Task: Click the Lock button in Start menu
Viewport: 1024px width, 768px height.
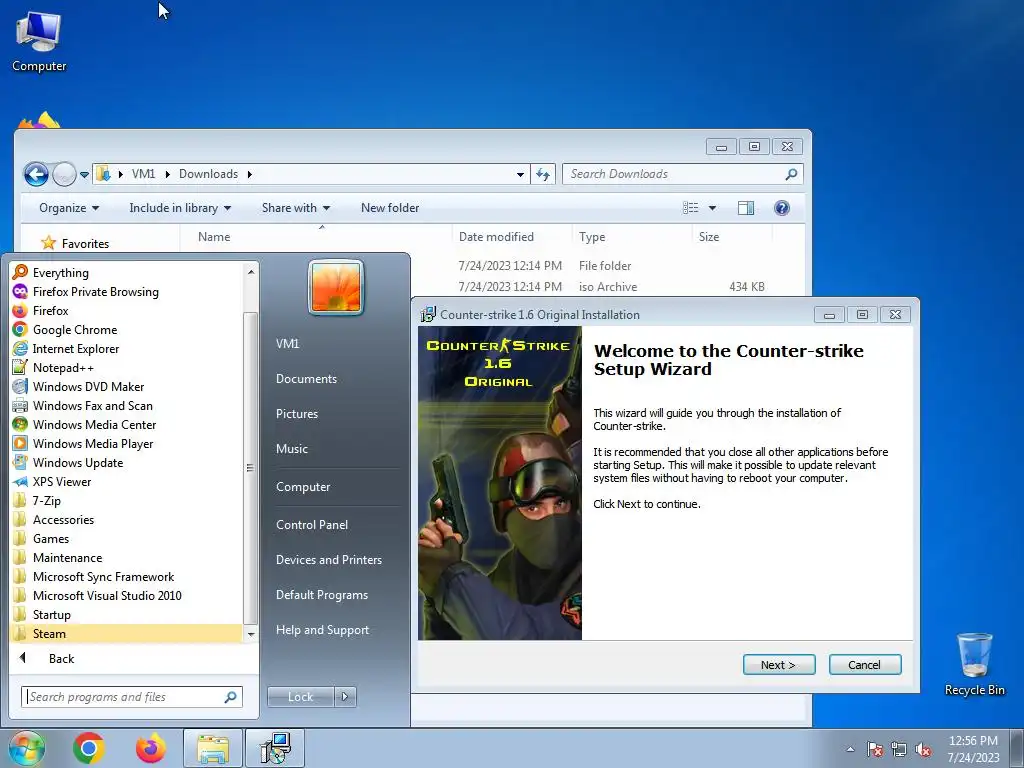Action: (x=300, y=697)
